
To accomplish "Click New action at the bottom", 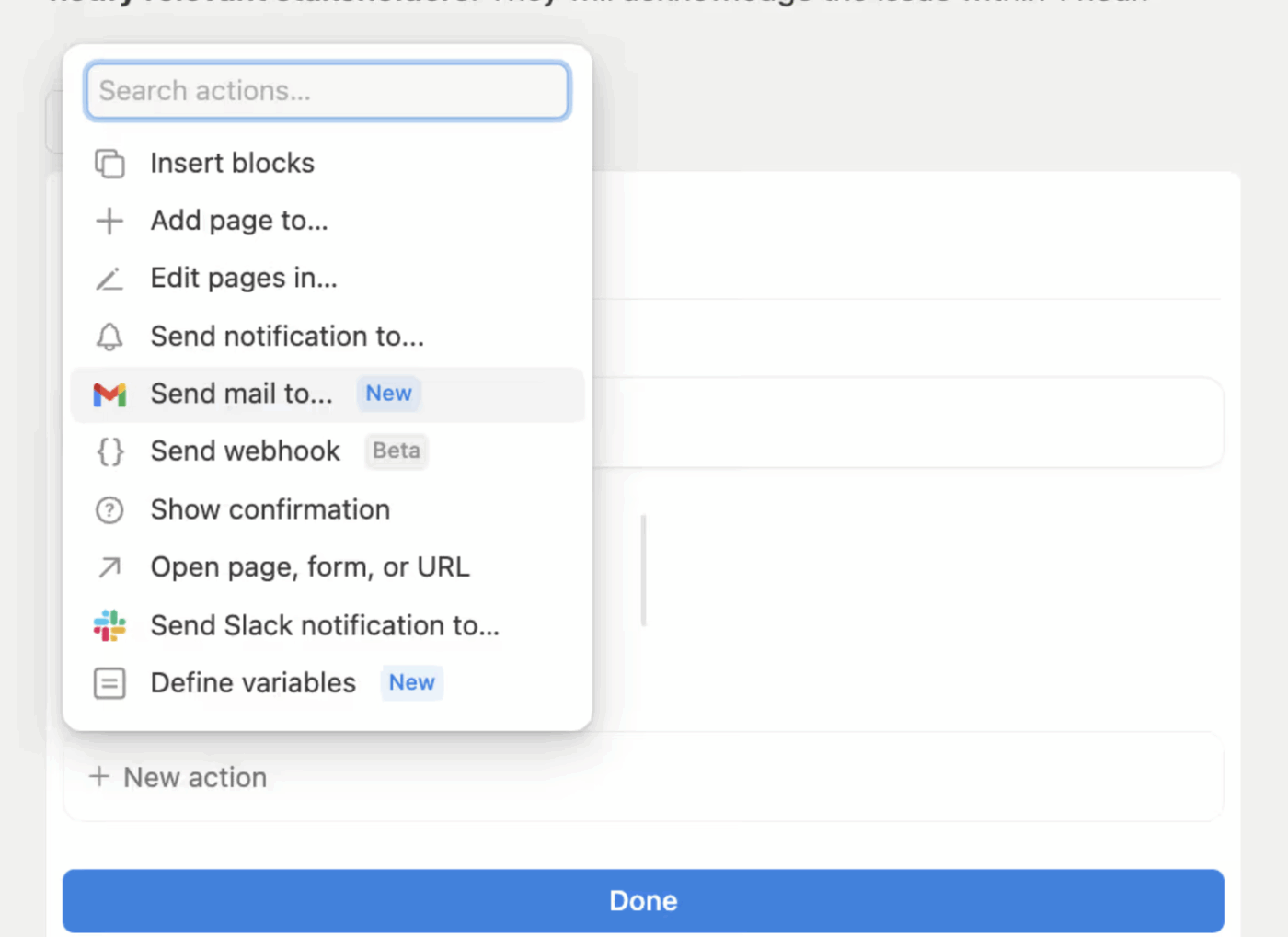I will click(x=178, y=777).
